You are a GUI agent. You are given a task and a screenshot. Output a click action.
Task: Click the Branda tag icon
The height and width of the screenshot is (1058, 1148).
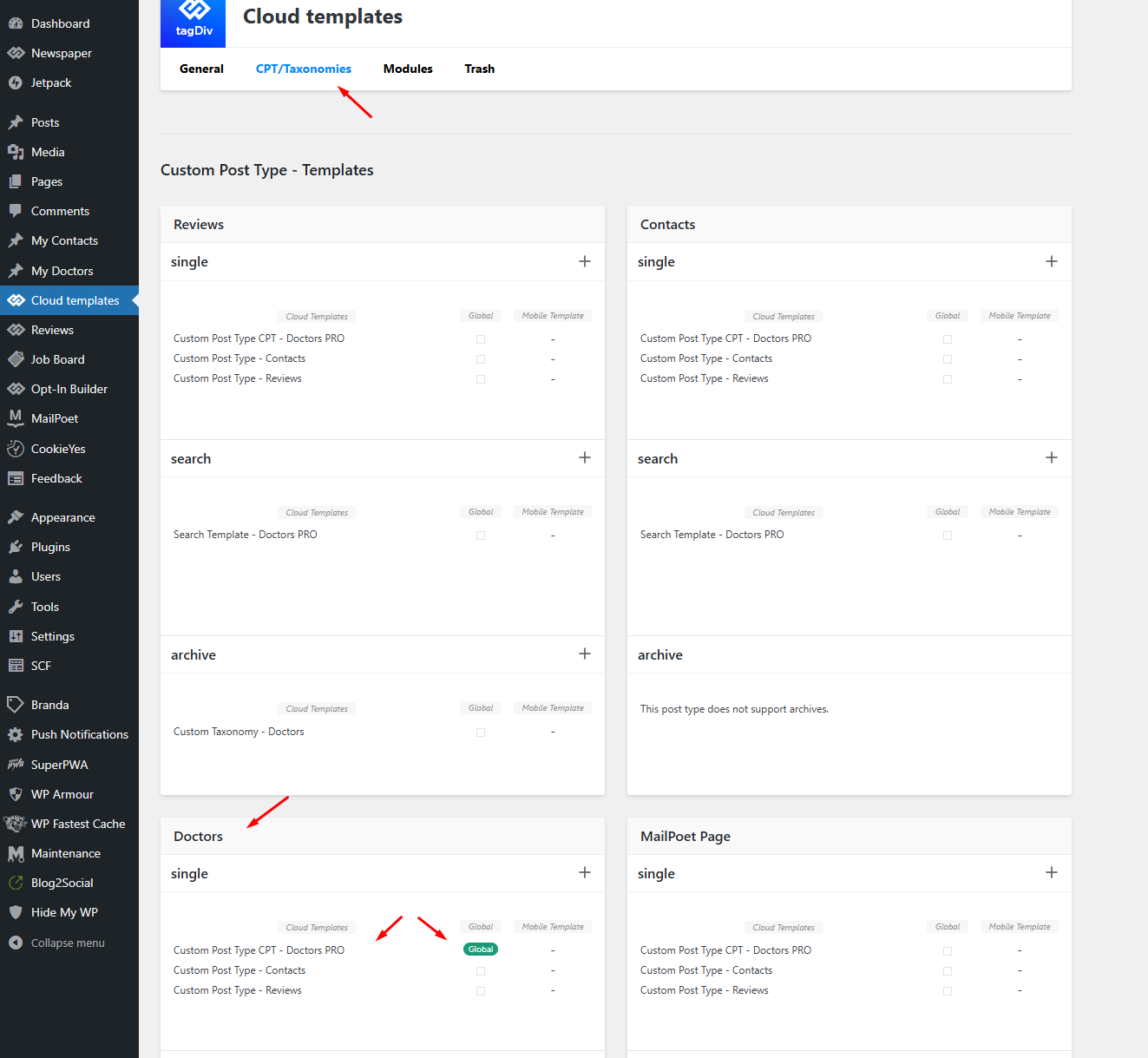(x=16, y=705)
